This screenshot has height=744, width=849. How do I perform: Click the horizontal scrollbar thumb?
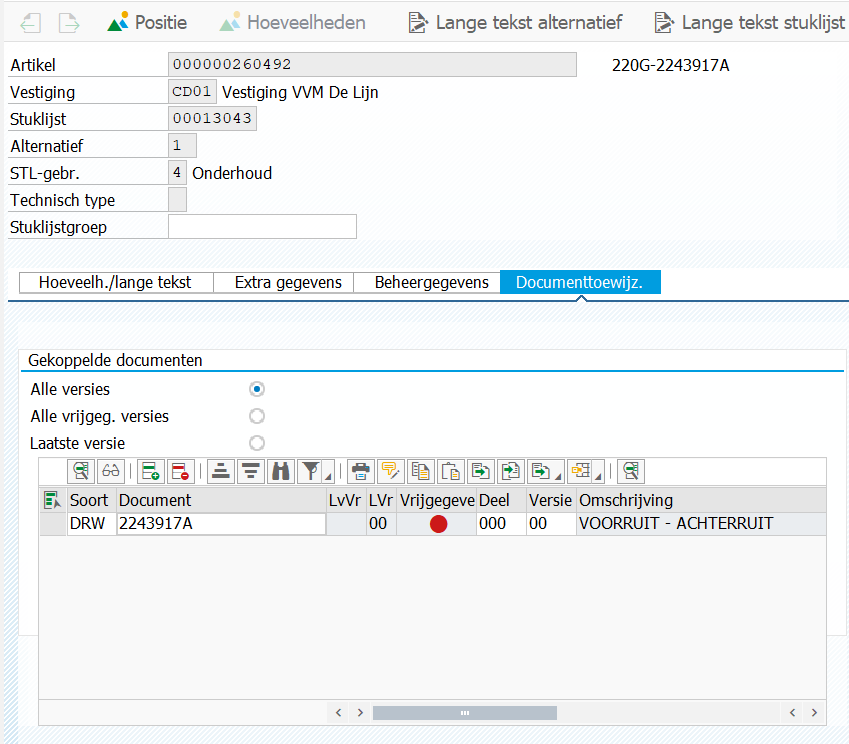coord(465,713)
